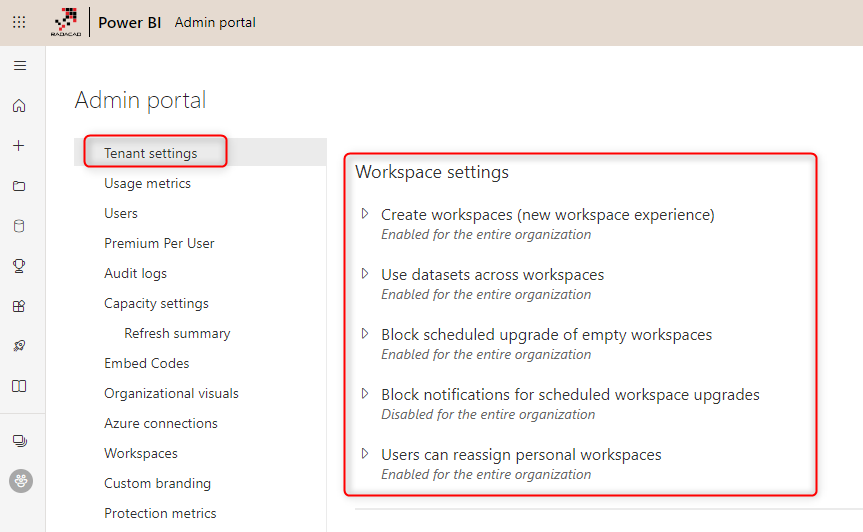
Task: Open the app launcher grid
Action: pos(19,22)
